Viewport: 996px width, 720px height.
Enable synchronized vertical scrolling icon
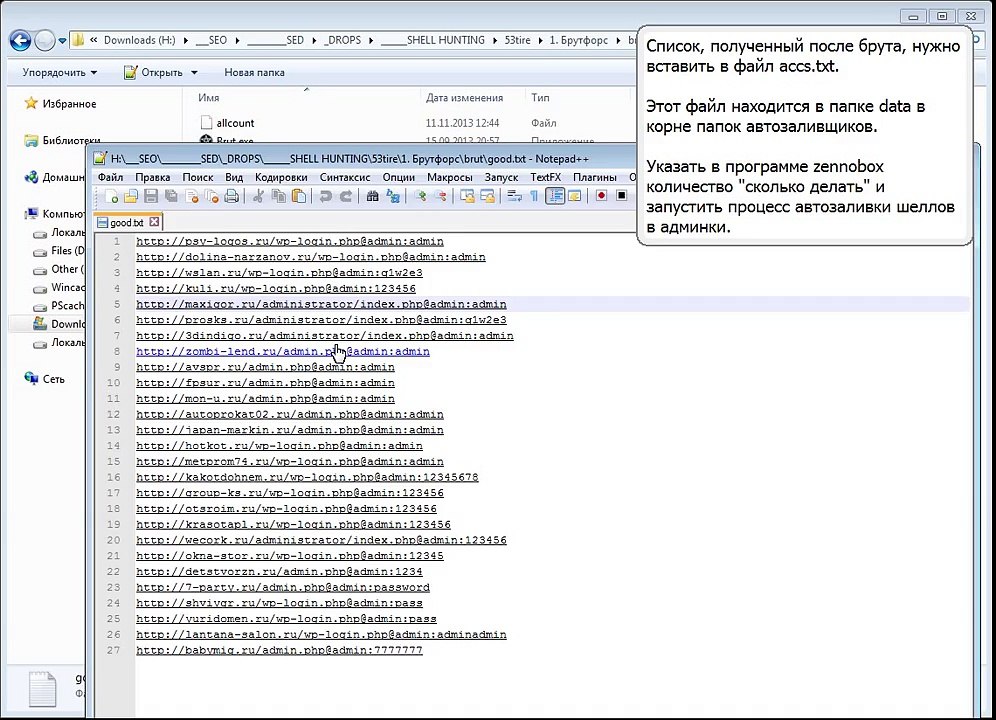tap(467, 196)
